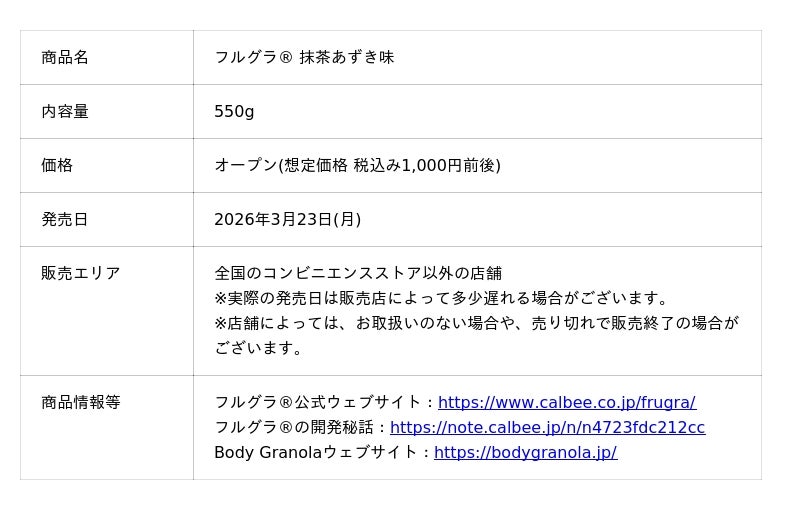Screen dimensions: 800x510
Task: Open the note.calbee.jp development story link
Action: click(x=547, y=427)
